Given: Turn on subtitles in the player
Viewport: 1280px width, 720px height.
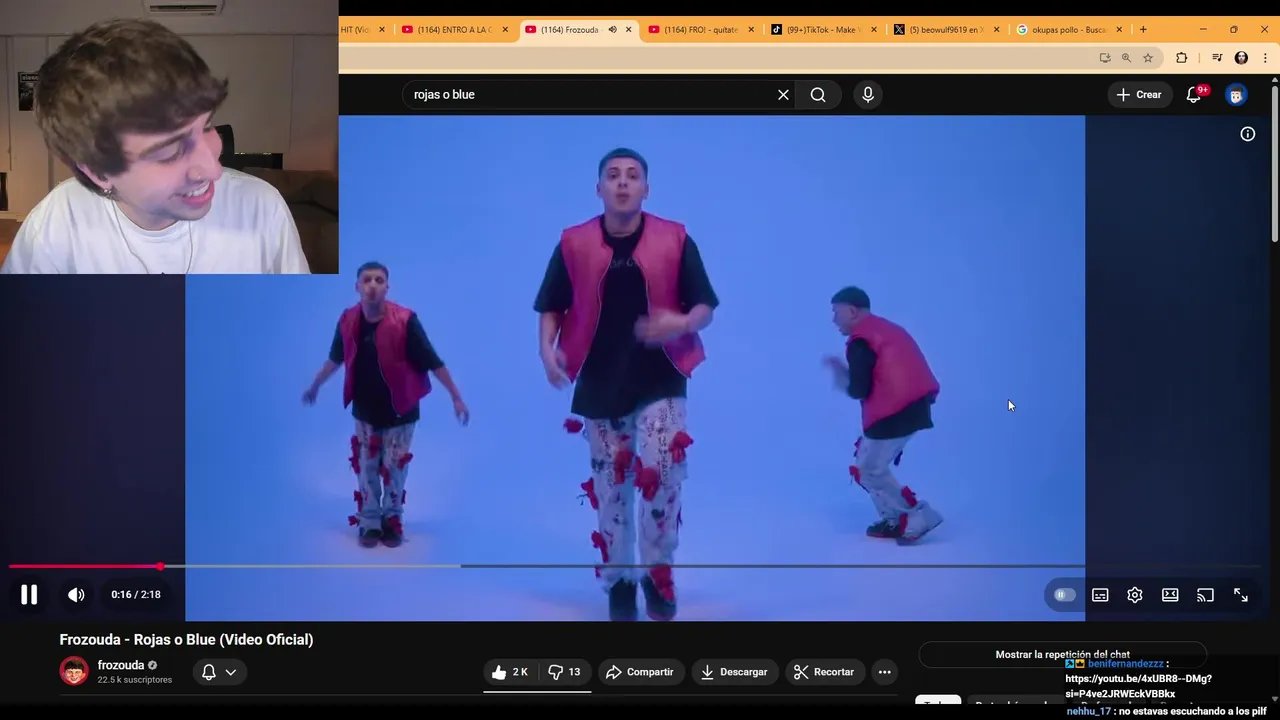Looking at the screenshot, I should (1100, 595).
